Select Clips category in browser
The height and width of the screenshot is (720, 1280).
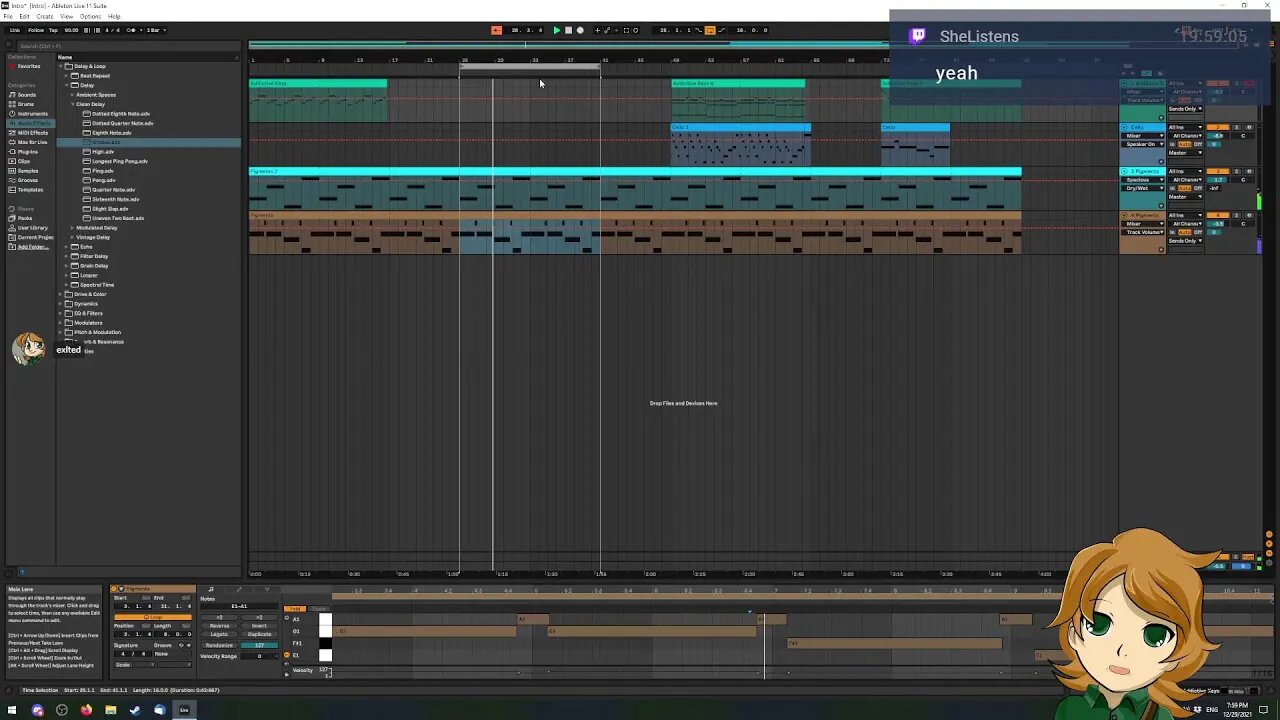(x=24, y=161)
